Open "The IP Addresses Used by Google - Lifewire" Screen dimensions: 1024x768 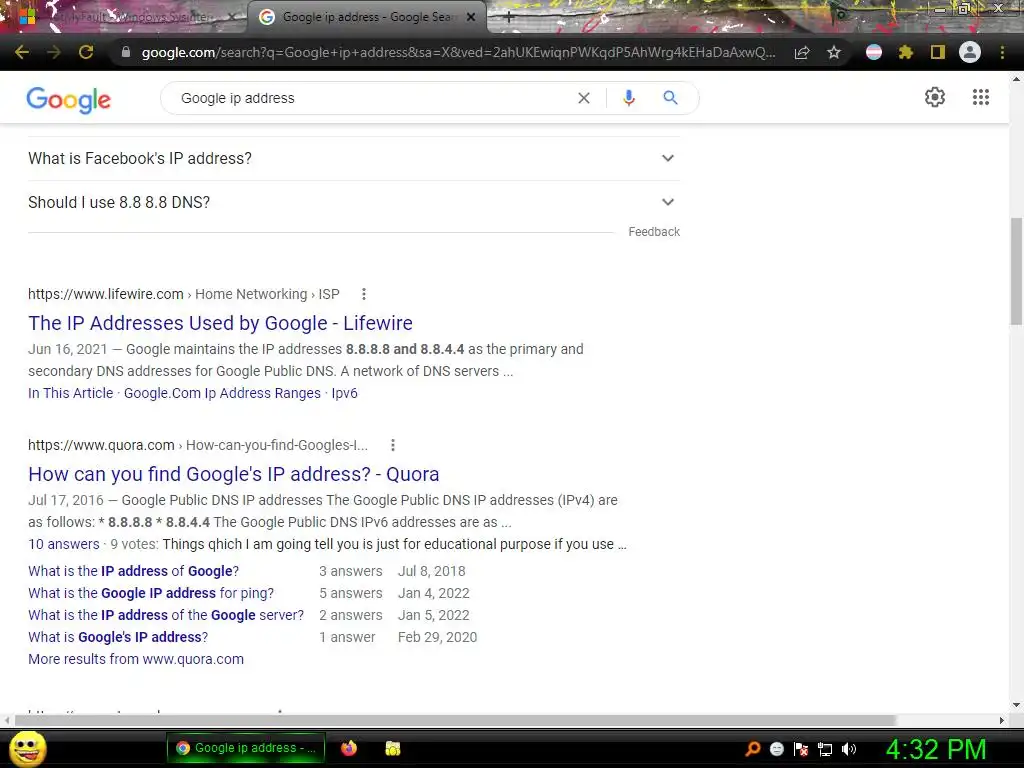[x=220, y=323]
